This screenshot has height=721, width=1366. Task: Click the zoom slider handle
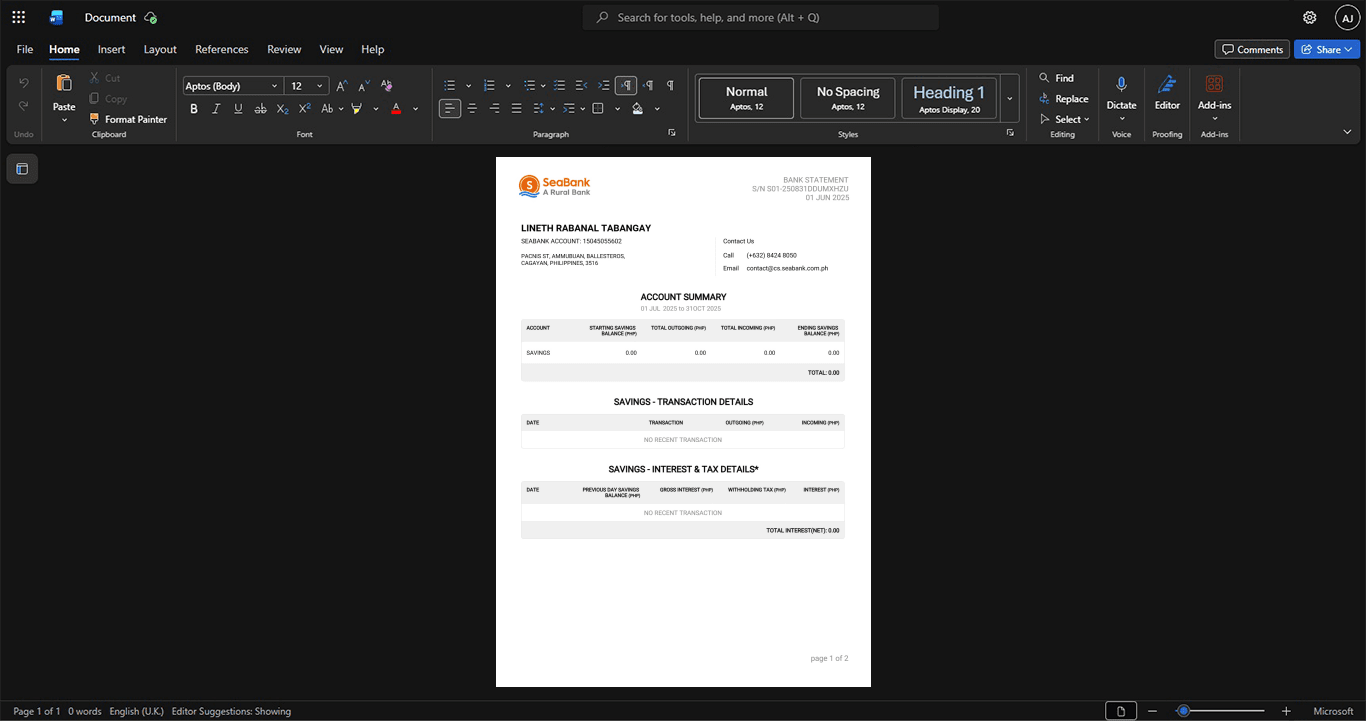[x=1183, y=711]
